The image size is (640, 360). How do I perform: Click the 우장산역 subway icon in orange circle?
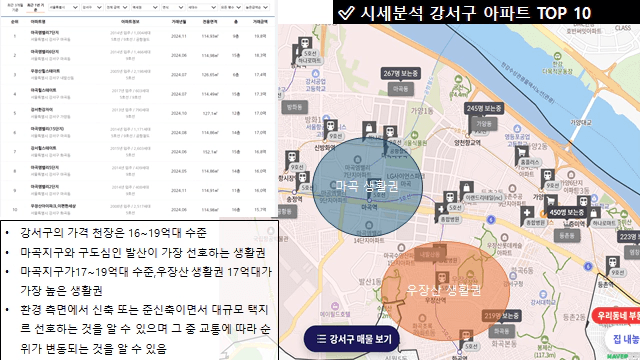point(442,279)
